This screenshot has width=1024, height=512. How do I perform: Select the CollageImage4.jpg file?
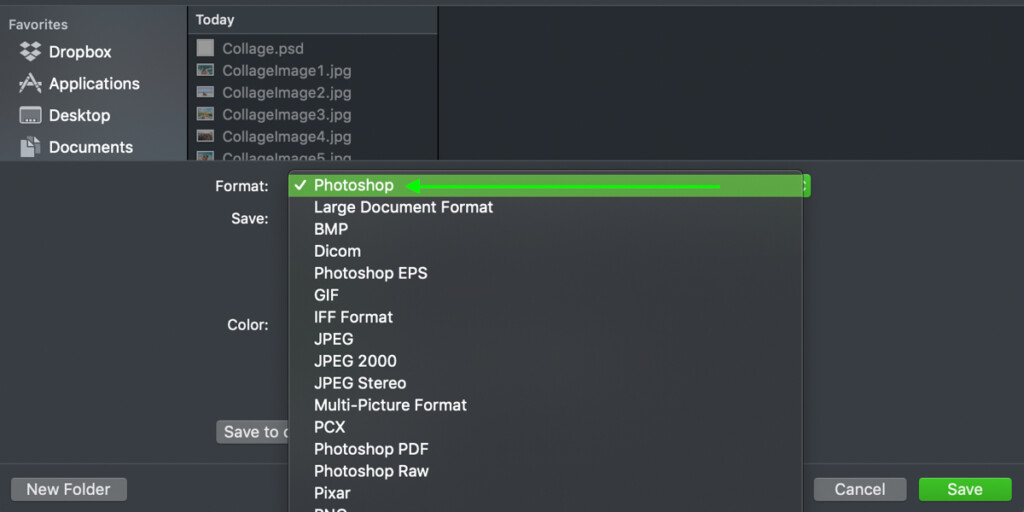(274, 136)
